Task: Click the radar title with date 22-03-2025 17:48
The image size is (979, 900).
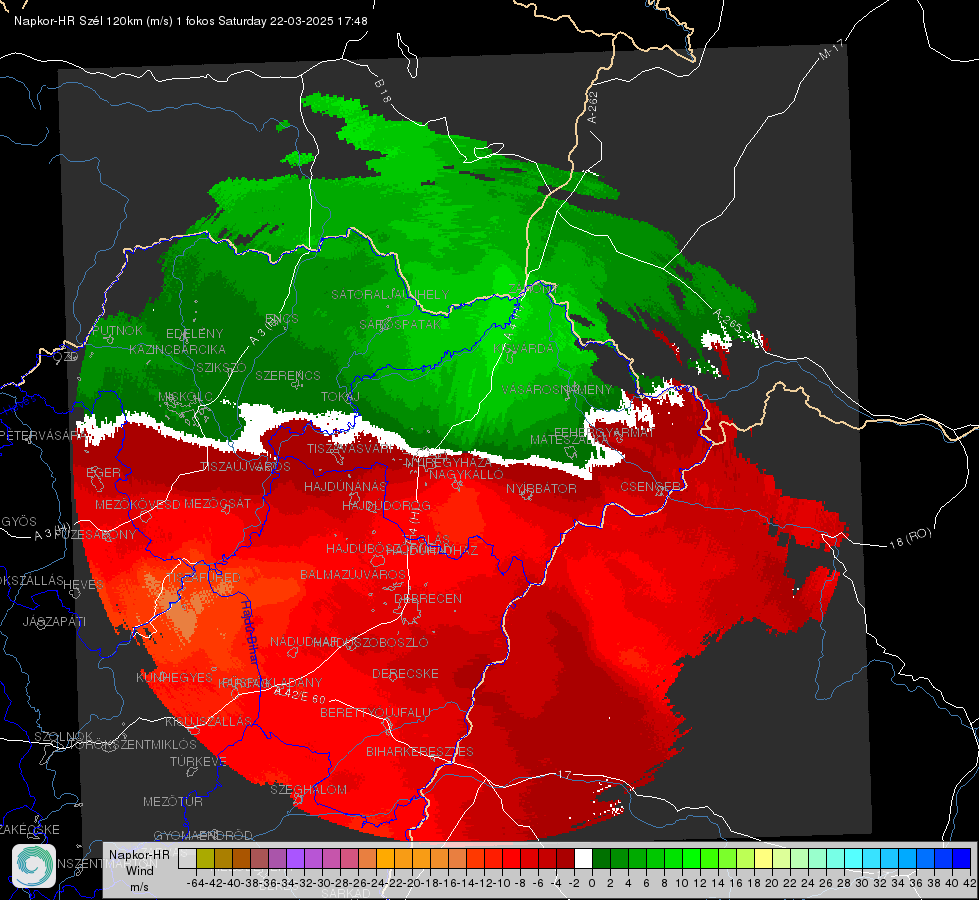Action: click(190, 21)
